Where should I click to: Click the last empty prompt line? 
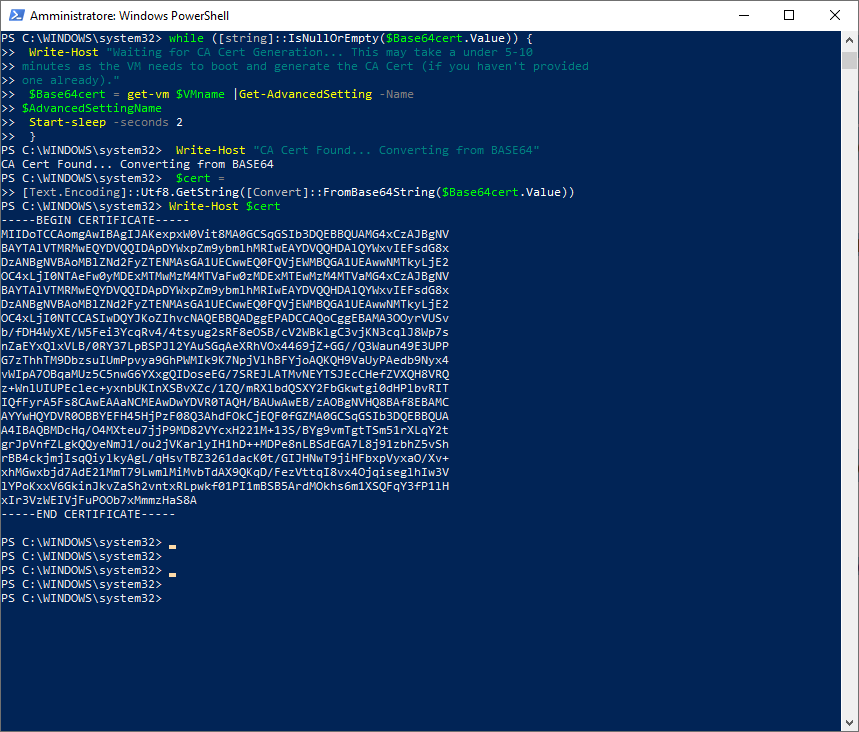click(x=81, y=598)
